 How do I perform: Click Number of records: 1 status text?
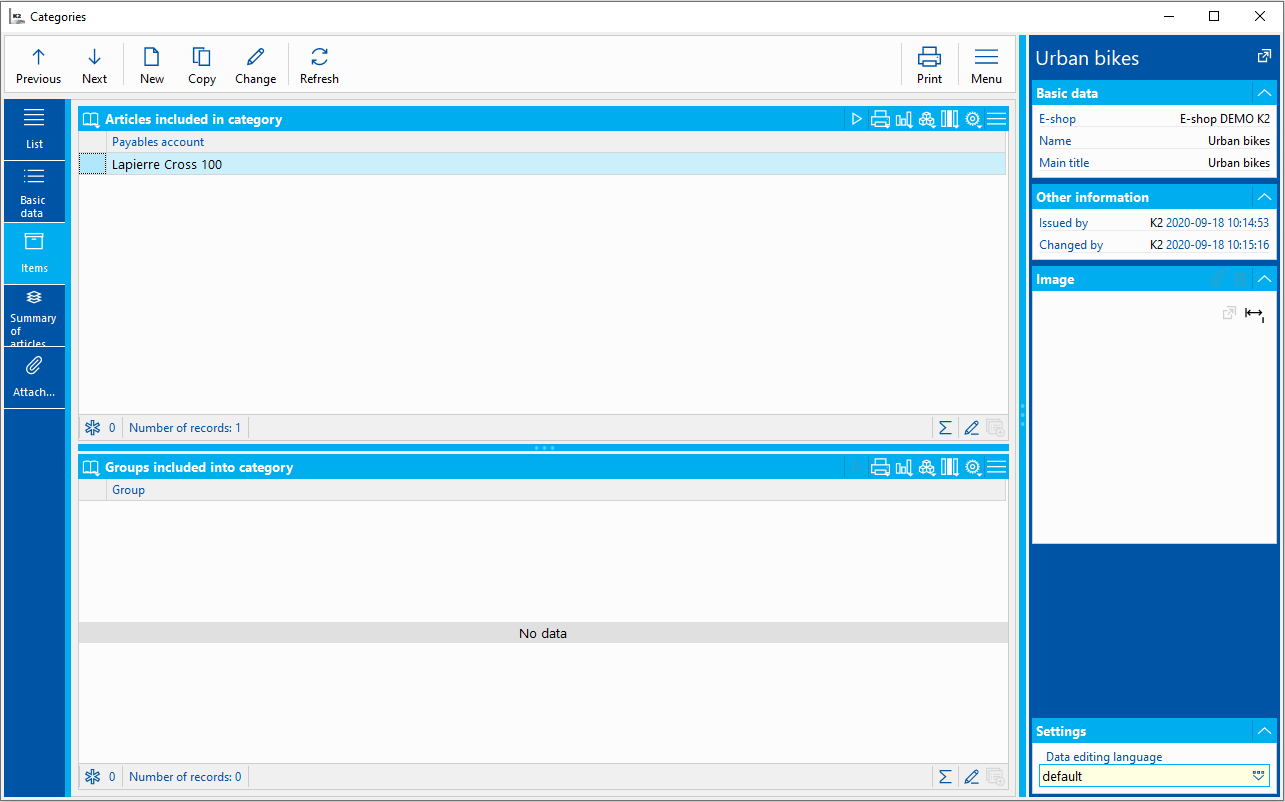click(185, 428)
